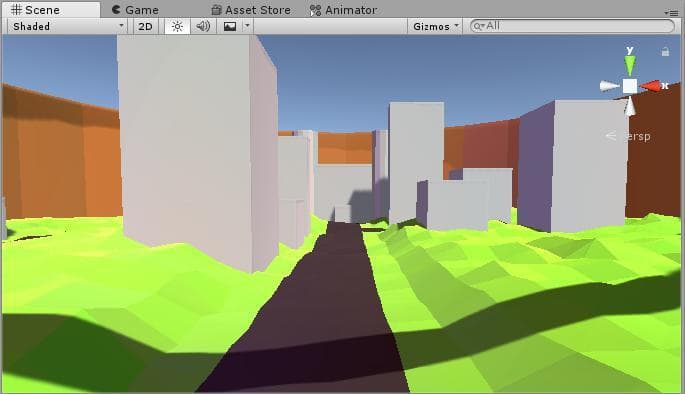Click the scene search field
The height and width of the screenshot is (394, 685).
click(572, 26)
